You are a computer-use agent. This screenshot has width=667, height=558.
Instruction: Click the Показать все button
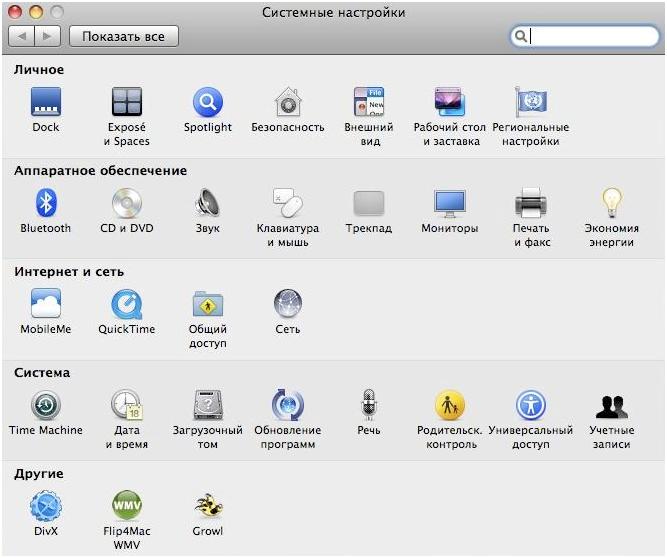[x=124, y=36]
